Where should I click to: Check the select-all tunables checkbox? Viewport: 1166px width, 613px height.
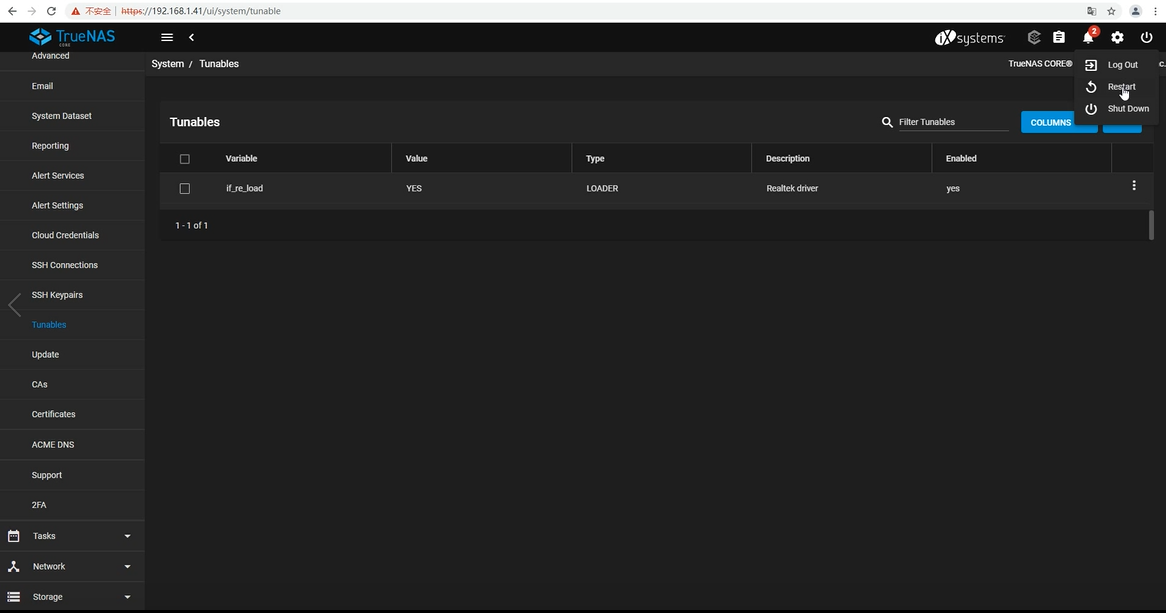[x=184, y=159]
